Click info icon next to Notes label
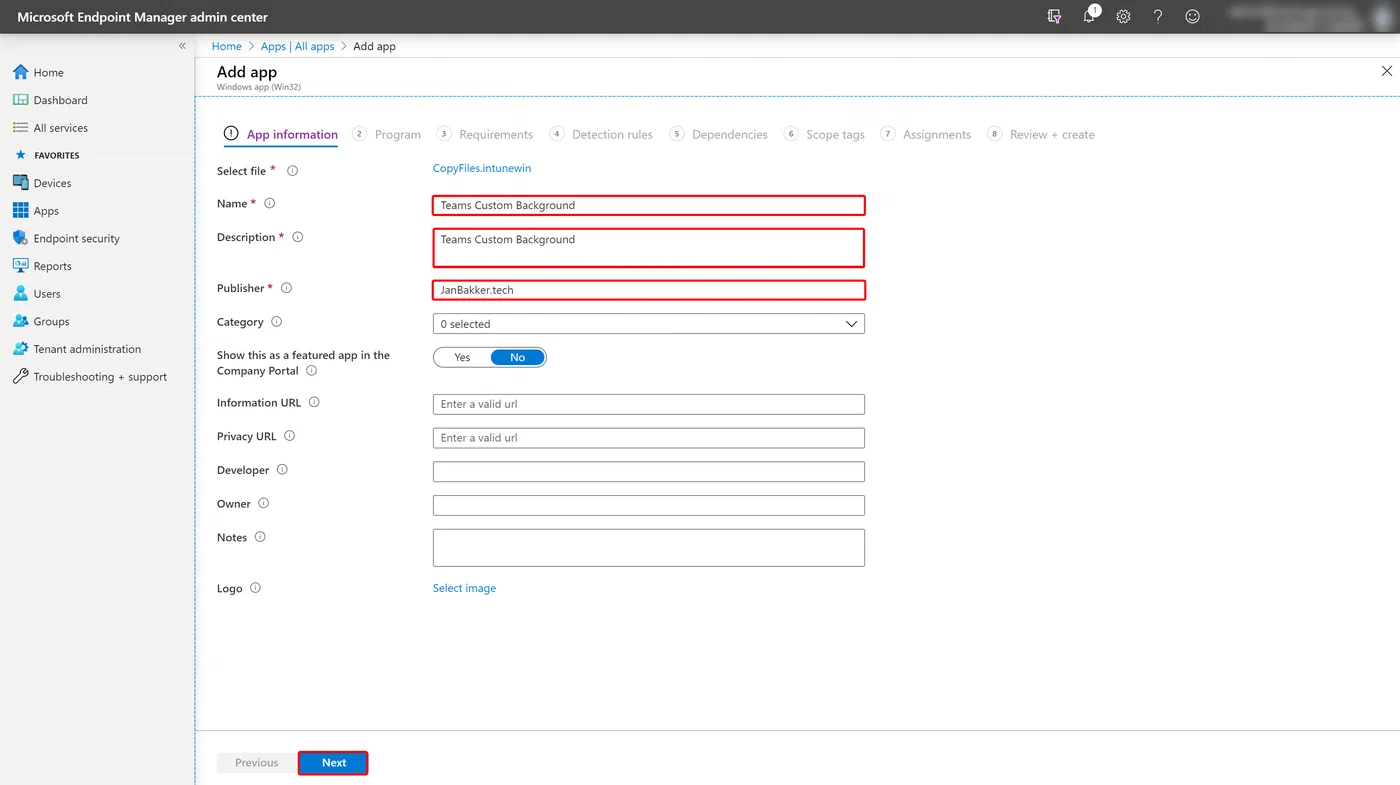Image resolution: width=1400 pixels, height=785 pixels. tap(260, 537)
